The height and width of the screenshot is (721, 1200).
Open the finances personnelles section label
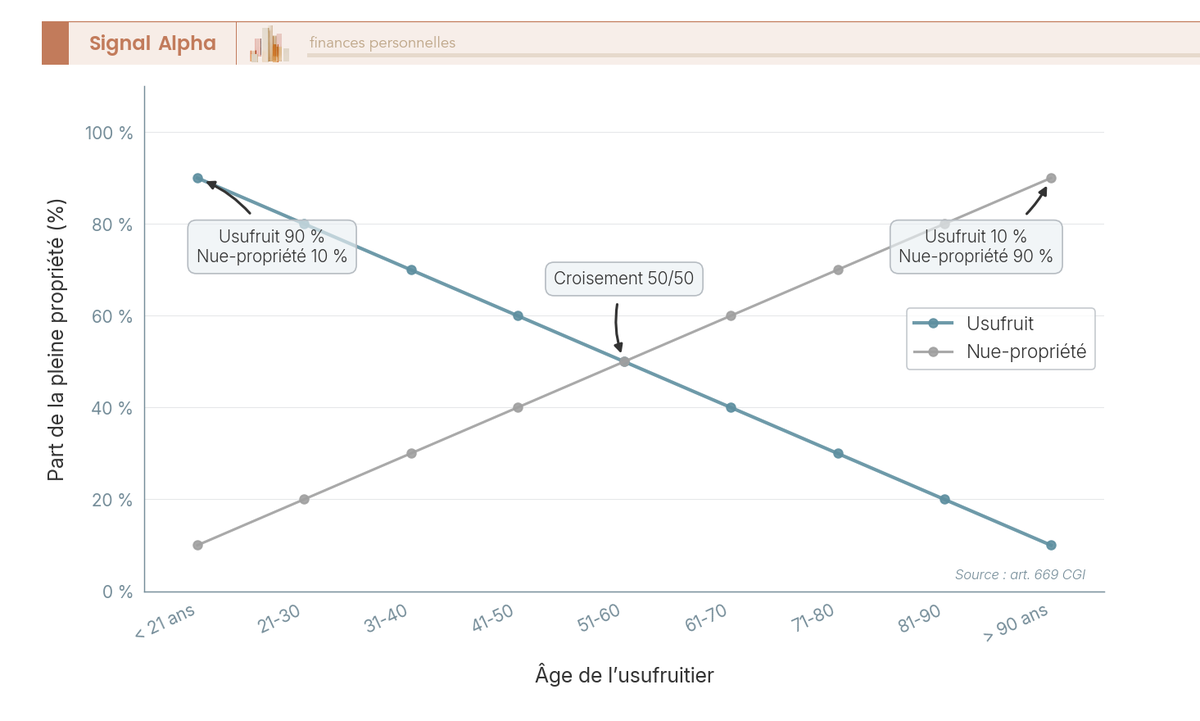382,43
